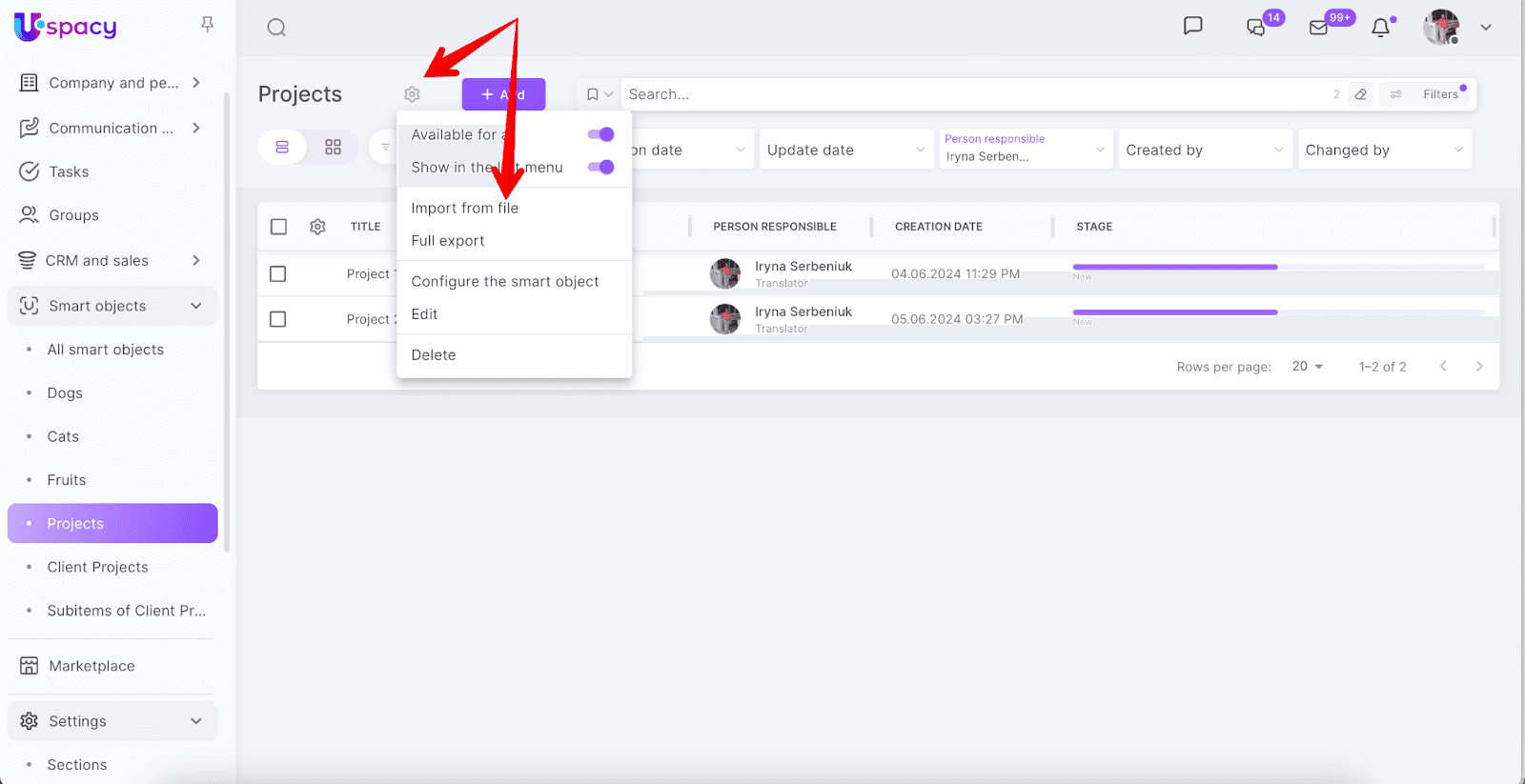Open the Rows per page dropdown
Viewport: 1525px width, 784px height.
click(x=1308, y=367)
